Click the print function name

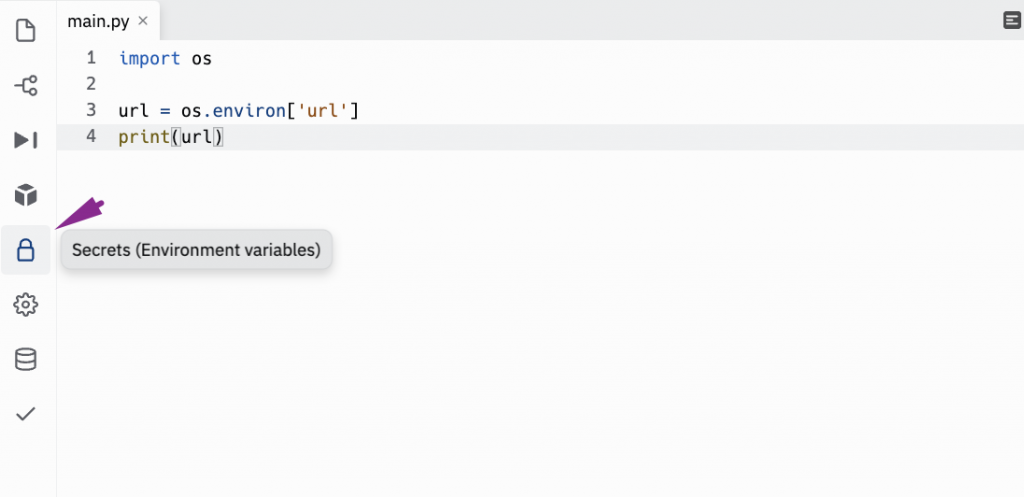pos(144,137)
